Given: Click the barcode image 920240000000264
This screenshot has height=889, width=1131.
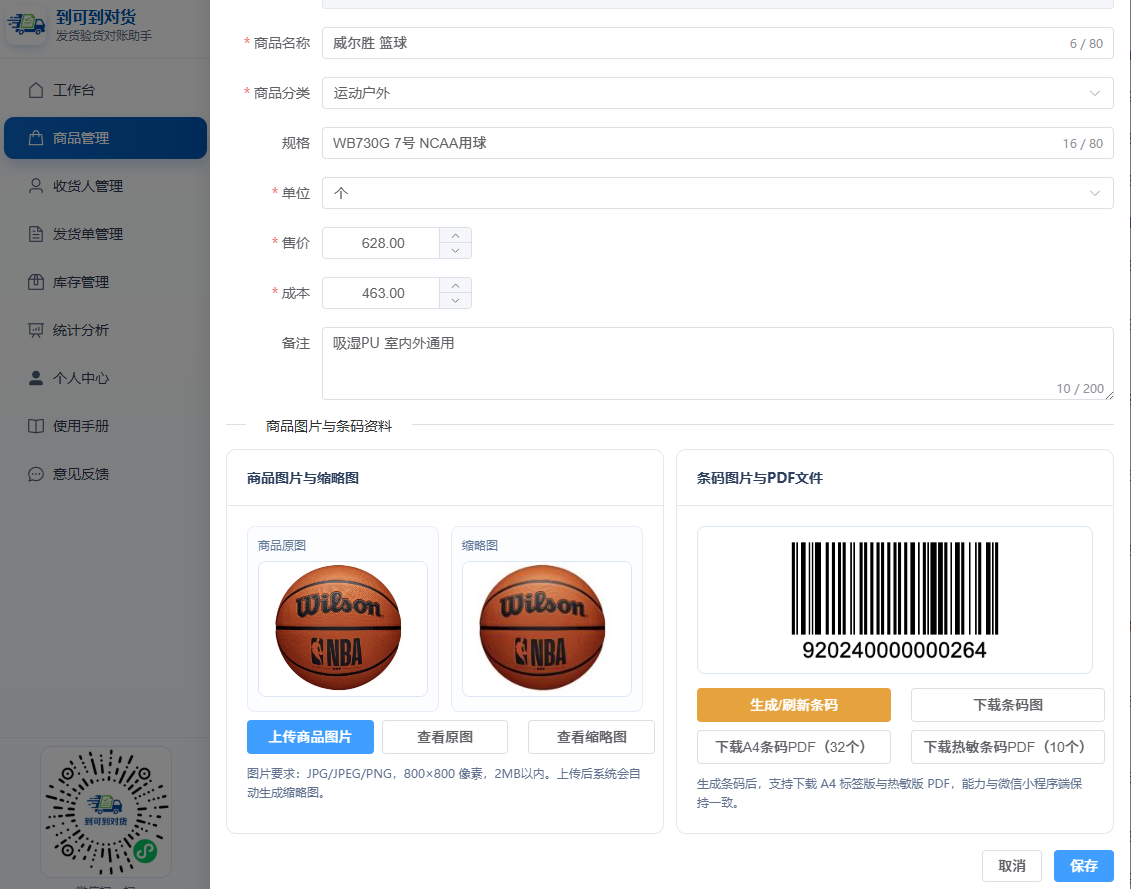Looking at the screenshot, I should point(894,600).
